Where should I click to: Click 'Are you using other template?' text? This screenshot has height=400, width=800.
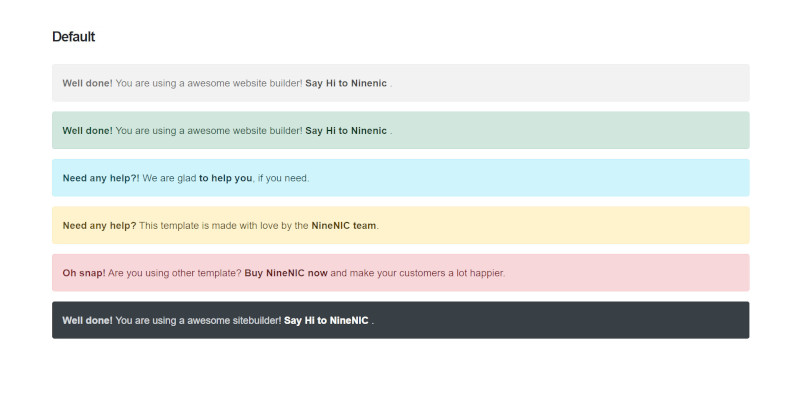175,273
